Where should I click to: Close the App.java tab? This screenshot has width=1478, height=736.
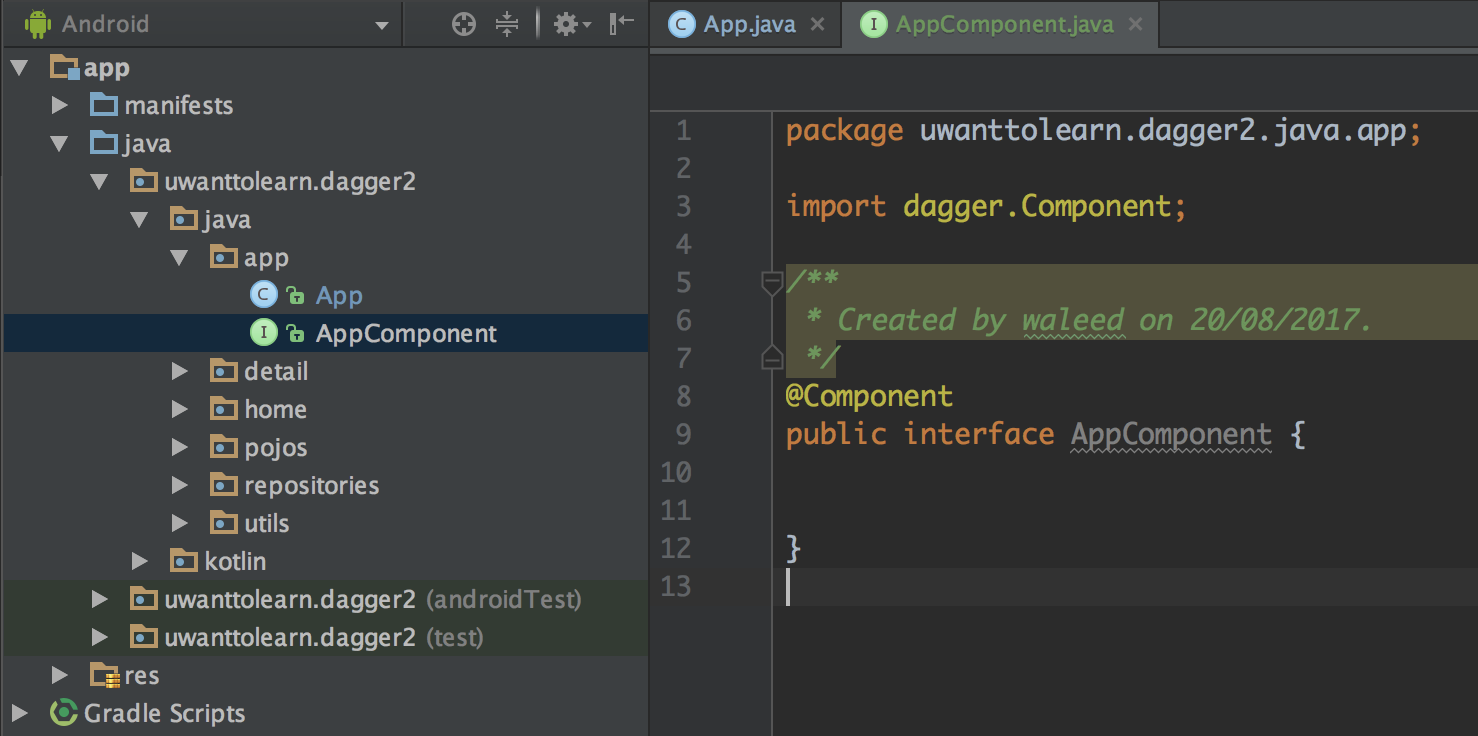pyautogui.click(x=818, y=25)
